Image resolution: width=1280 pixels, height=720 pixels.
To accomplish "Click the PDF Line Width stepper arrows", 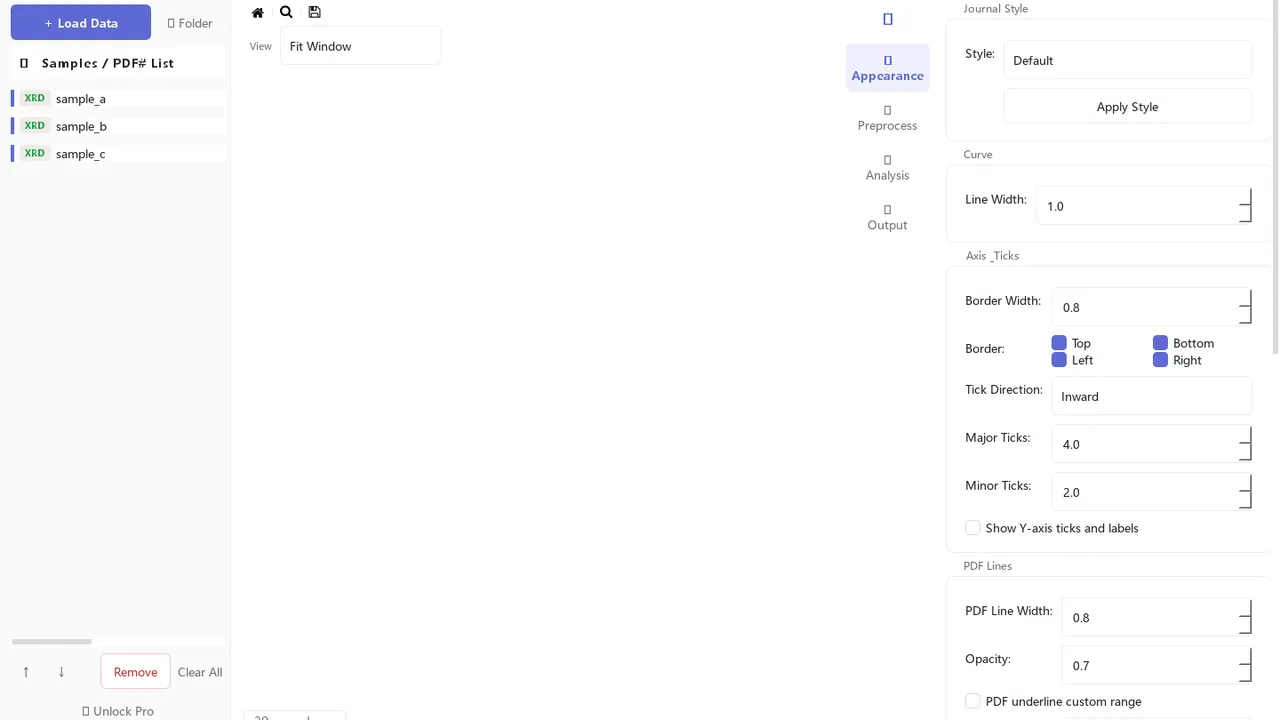I will click(1245, 617).
